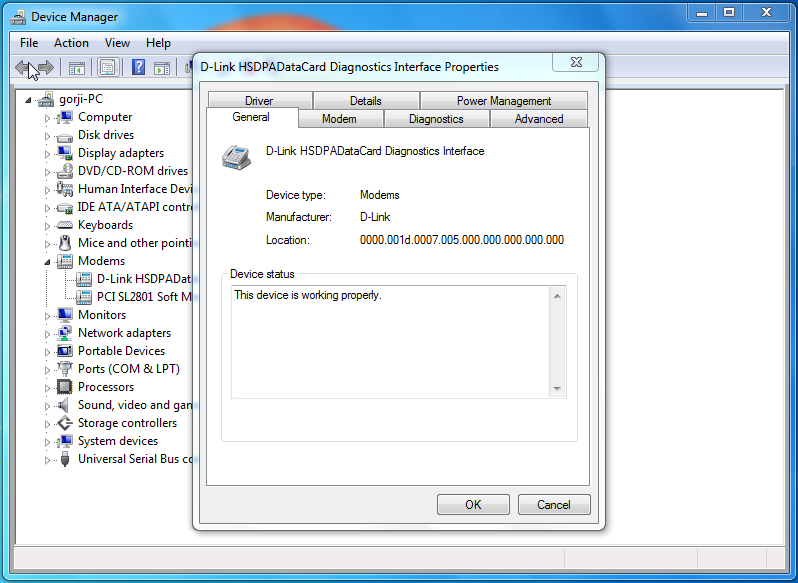
Task: Collapse the Modems node
Action: tap(47, 263)
